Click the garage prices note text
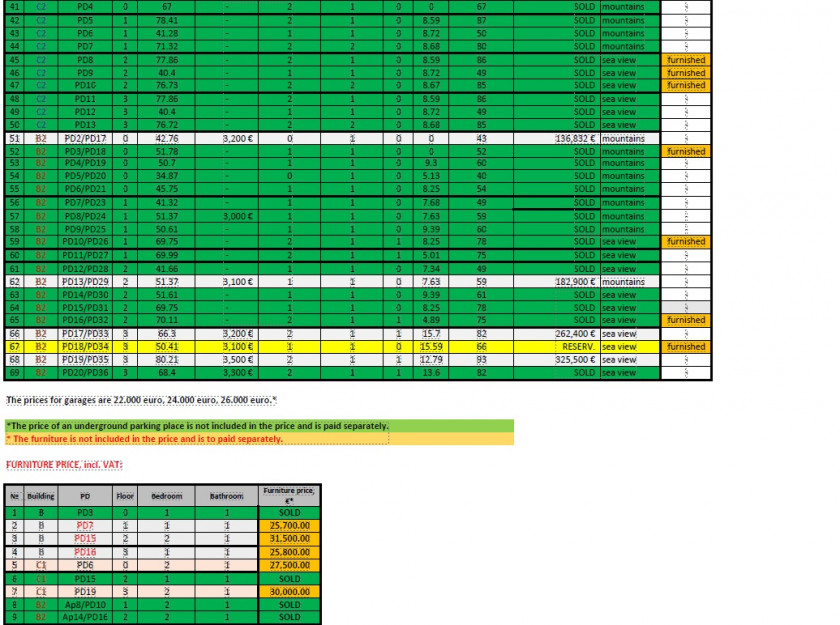Viewport: 840px width, 625px height. click(141, 400)
